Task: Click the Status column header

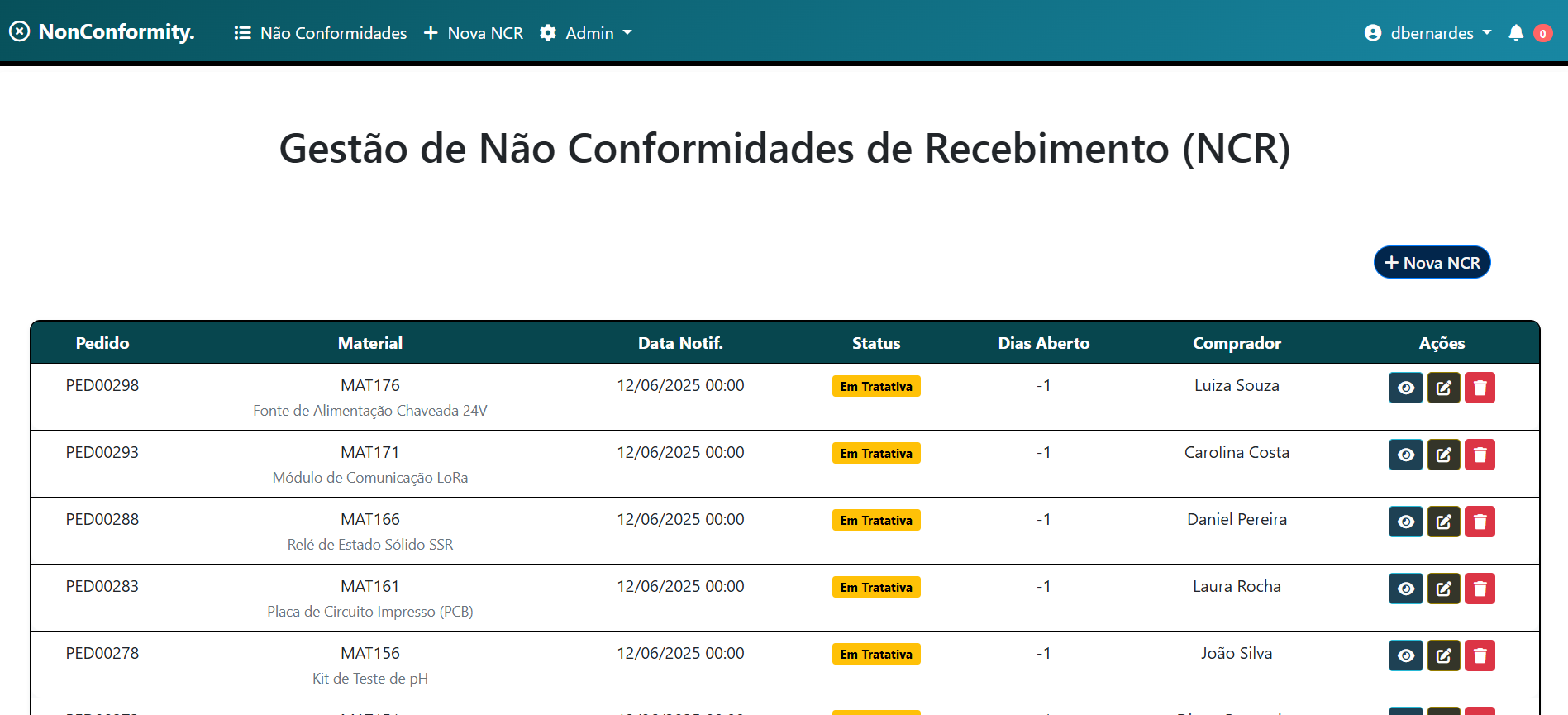Action: pos(876,343)
